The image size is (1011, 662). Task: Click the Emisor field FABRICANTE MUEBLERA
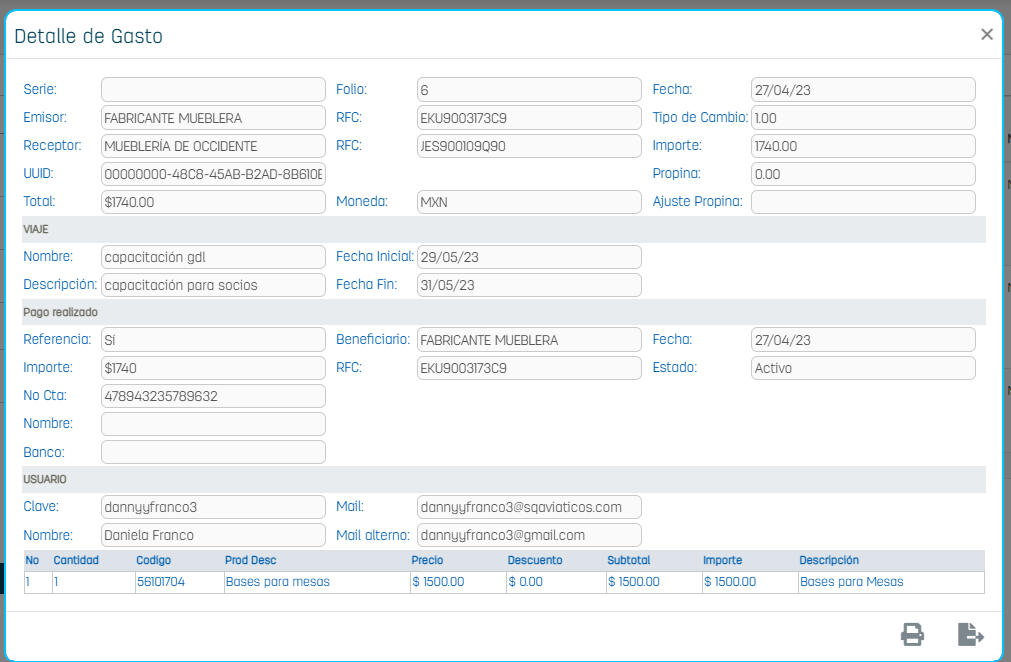click(213, 118)
